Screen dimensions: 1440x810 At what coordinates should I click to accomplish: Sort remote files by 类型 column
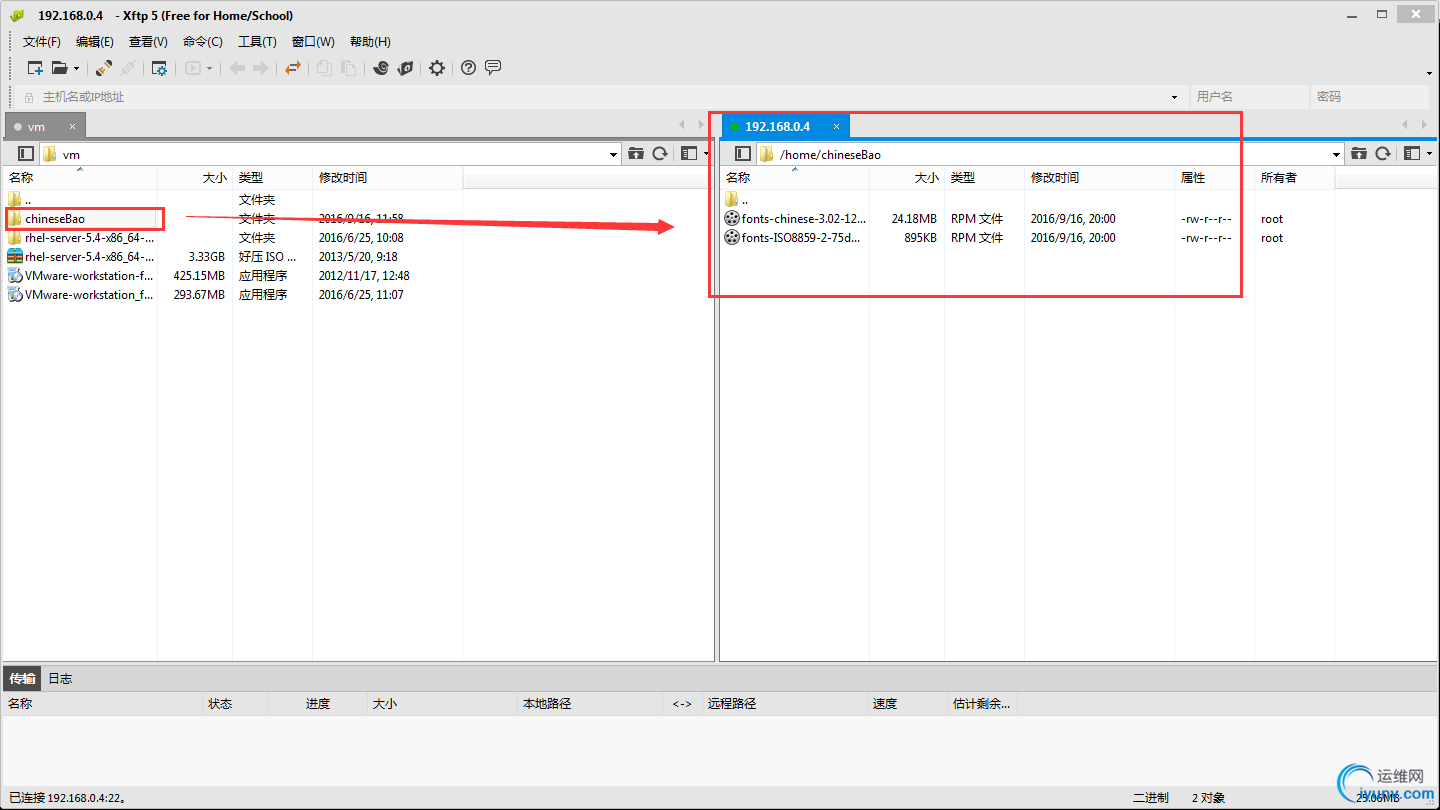[984, 178]
